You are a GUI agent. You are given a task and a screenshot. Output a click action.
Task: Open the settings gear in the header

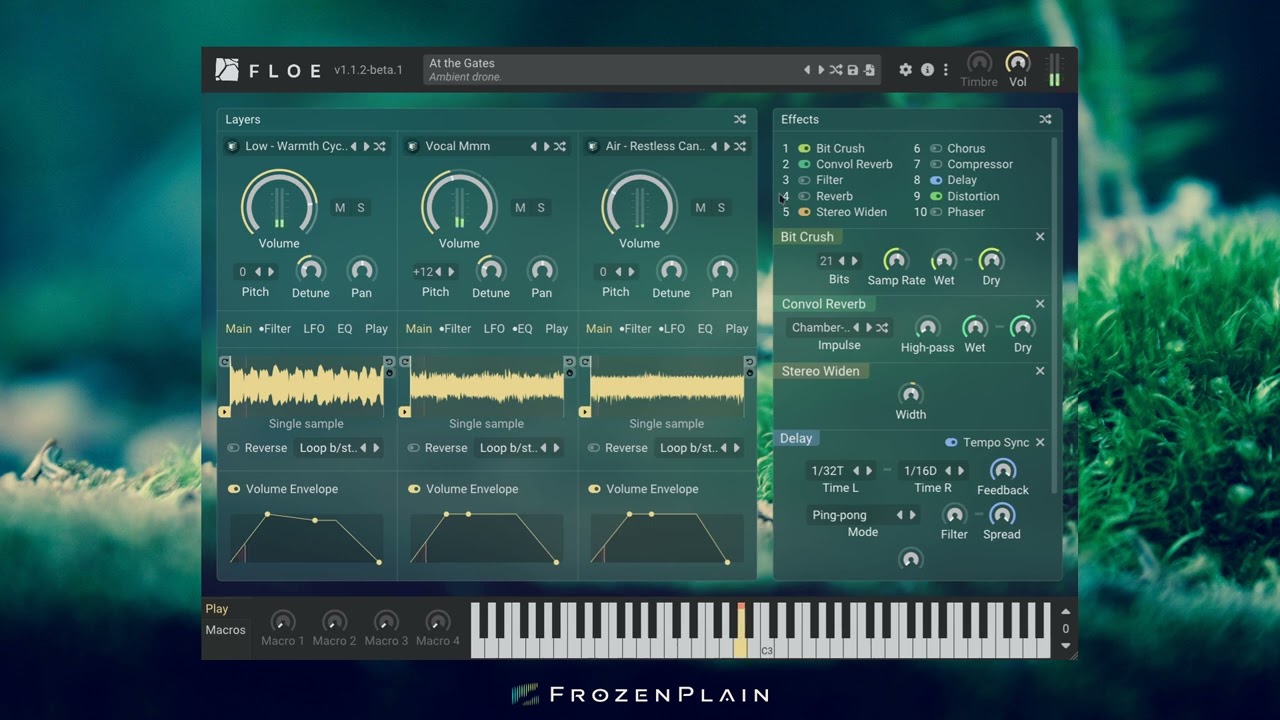(906, 70)
